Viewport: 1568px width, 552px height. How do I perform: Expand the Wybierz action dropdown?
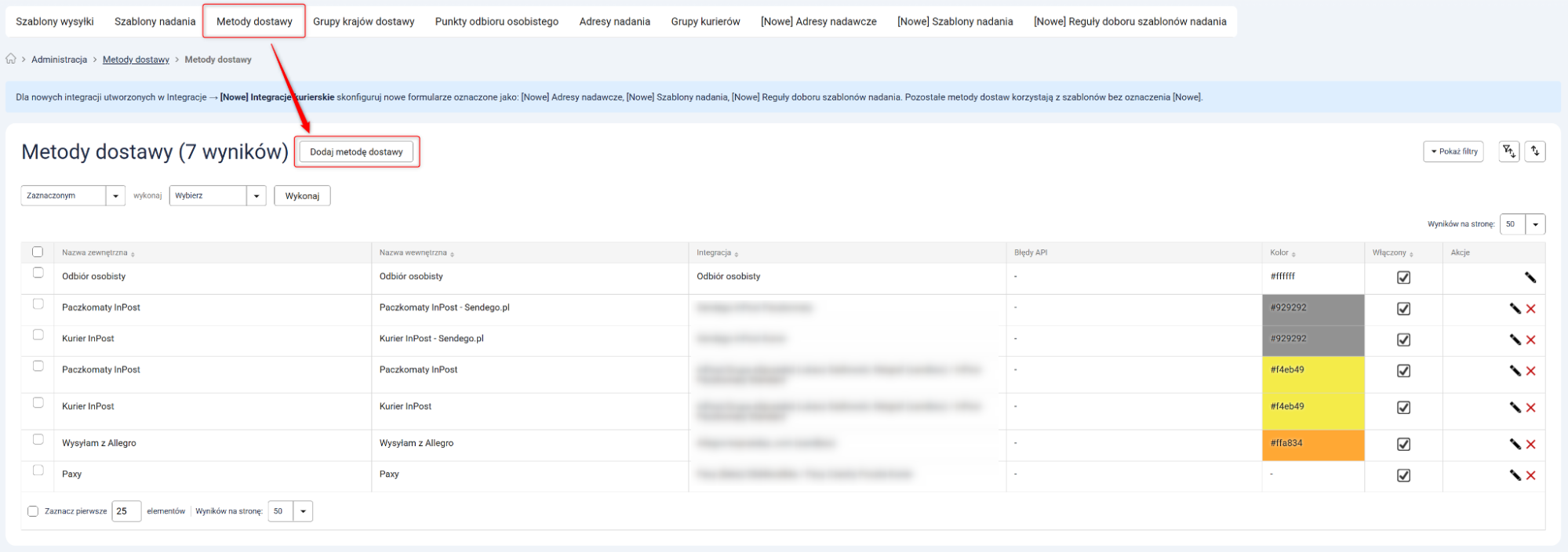(217, 195)
